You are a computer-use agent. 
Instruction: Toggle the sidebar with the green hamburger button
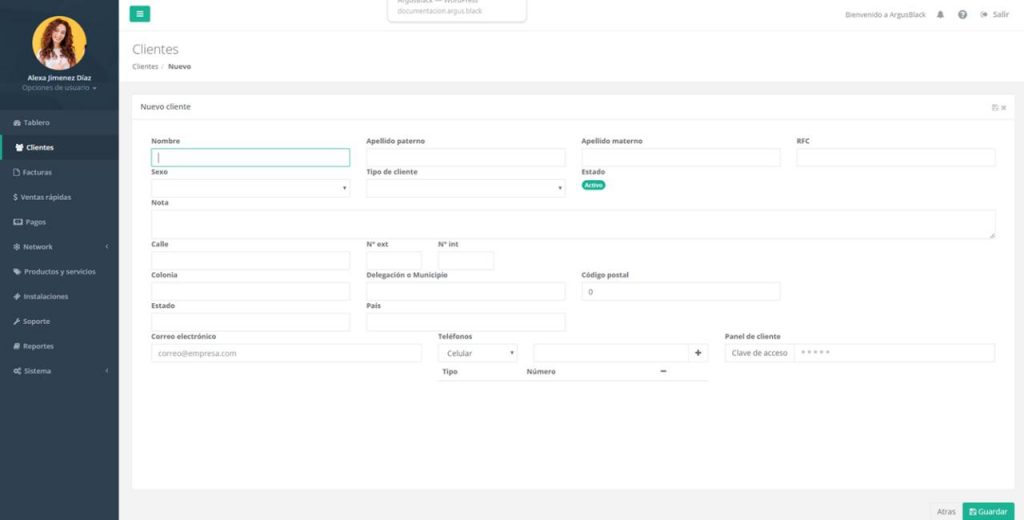pyautogui.click(x=140, y=14)
